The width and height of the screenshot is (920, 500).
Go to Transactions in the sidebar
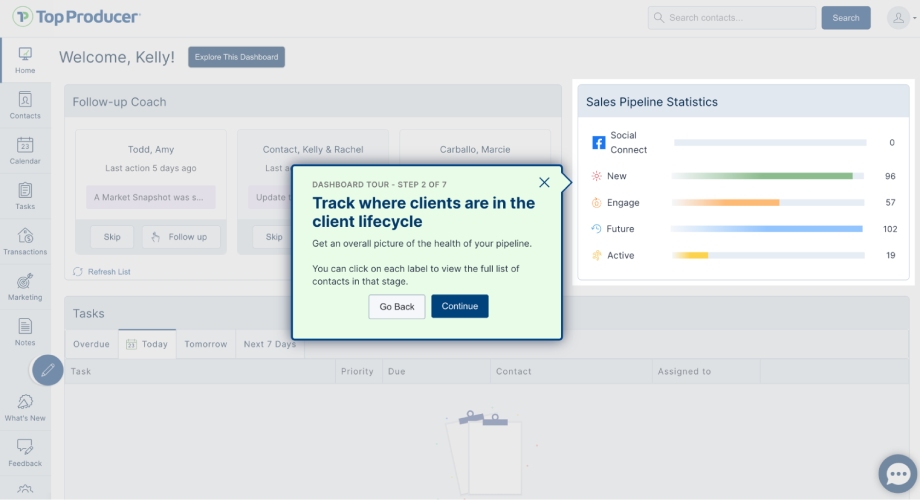point(25,241)
